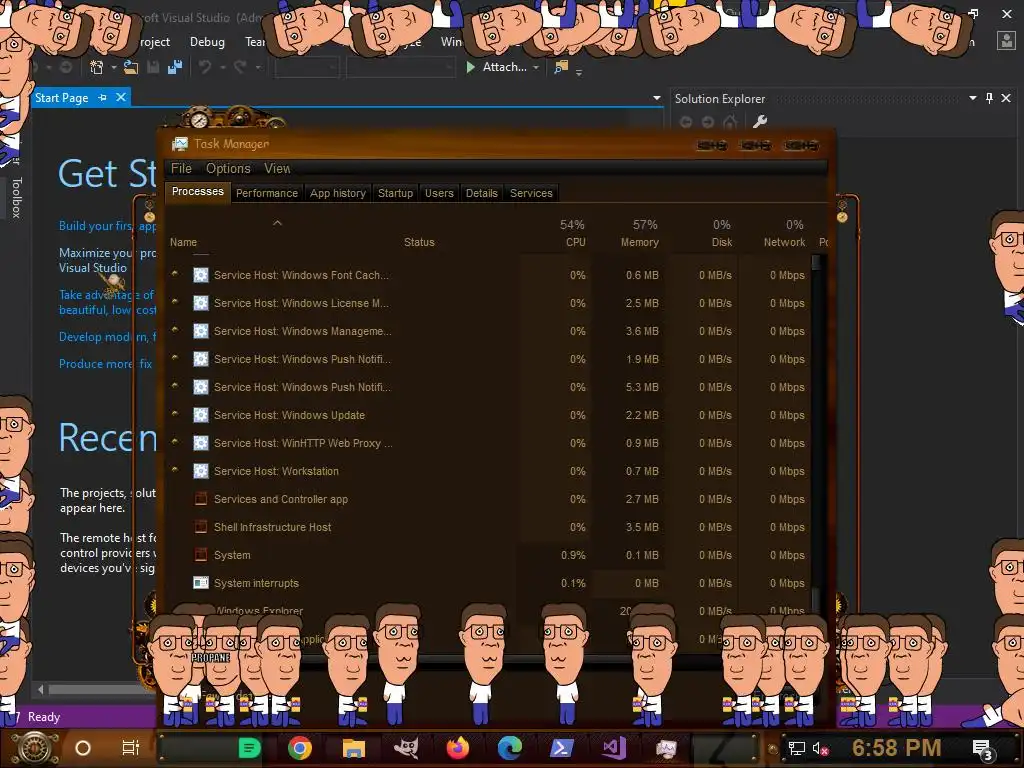Switch to the Performance tab

click(266, 193)
